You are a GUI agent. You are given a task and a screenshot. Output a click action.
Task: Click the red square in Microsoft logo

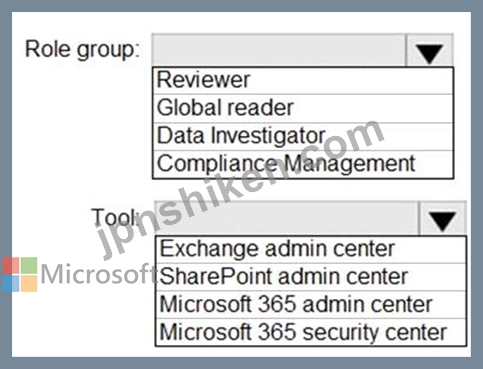11,266
